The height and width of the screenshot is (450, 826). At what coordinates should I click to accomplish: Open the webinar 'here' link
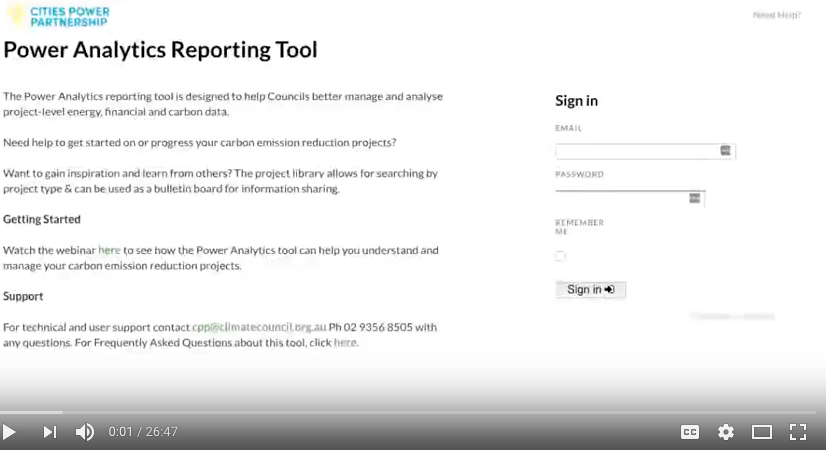coord(109,250)
